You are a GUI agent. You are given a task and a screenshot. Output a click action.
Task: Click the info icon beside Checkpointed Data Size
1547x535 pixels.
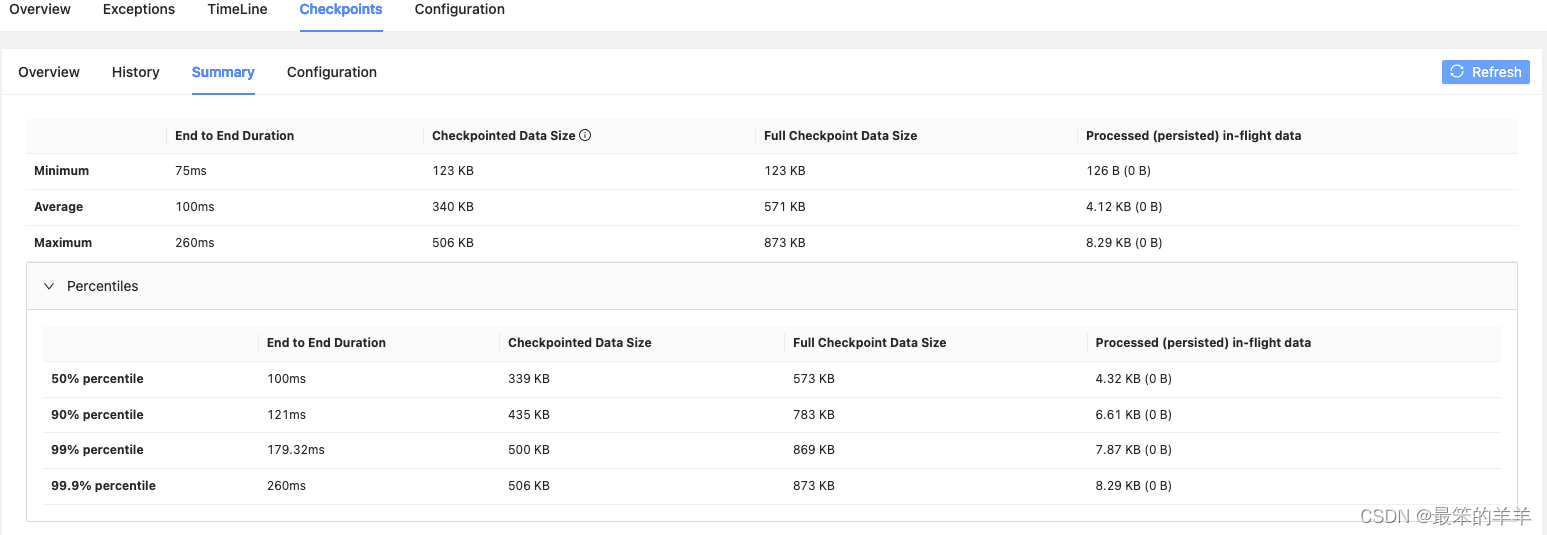click(x=585, y=135)
